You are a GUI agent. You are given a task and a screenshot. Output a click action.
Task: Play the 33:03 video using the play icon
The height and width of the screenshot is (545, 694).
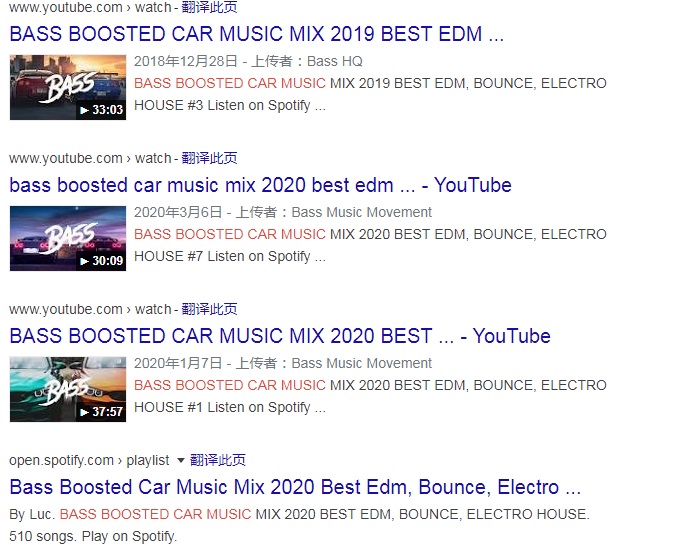click(x=84, y=110)
